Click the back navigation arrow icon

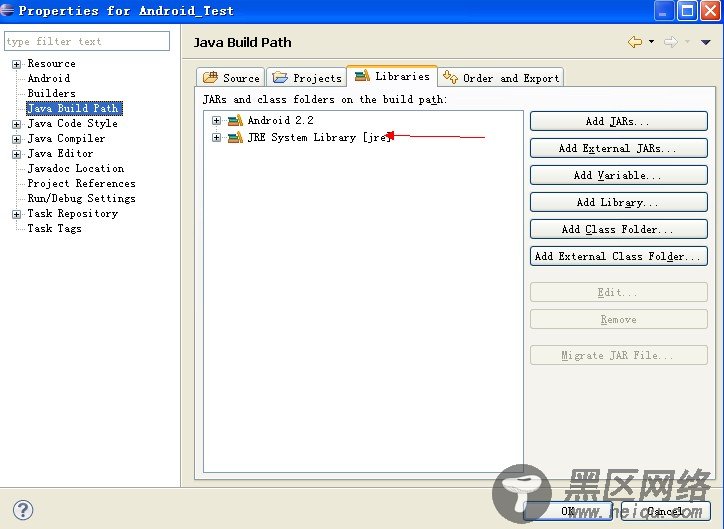pos(635,42)
